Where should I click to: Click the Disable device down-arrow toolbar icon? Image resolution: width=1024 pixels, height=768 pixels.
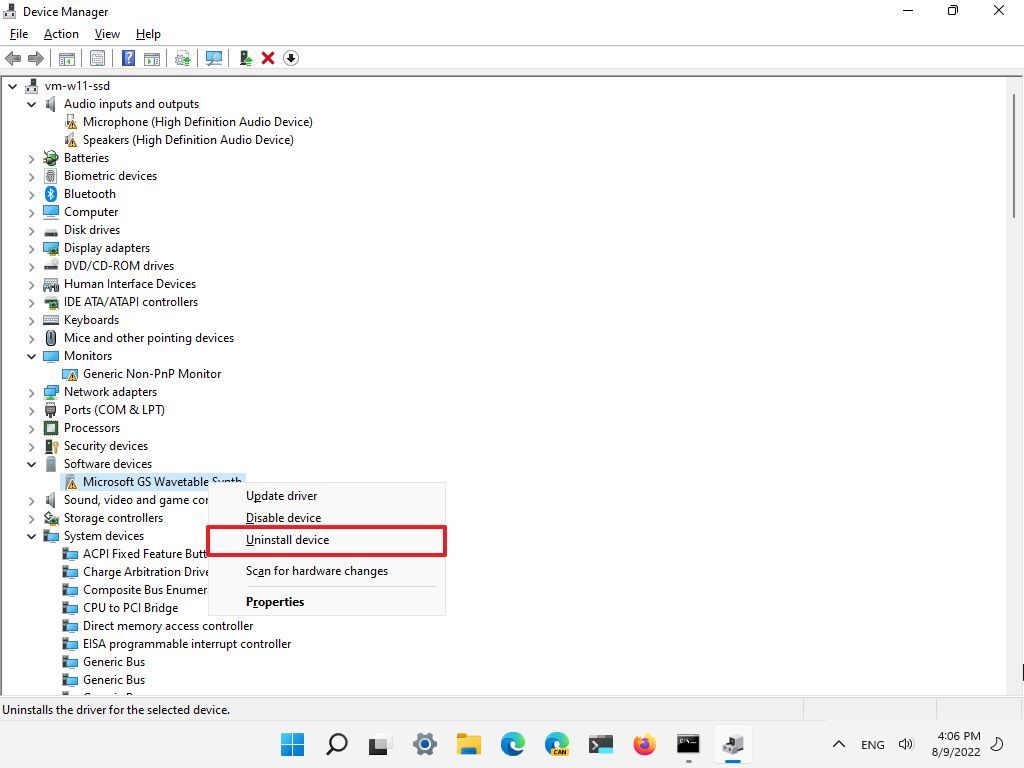(x=291, y=58)
